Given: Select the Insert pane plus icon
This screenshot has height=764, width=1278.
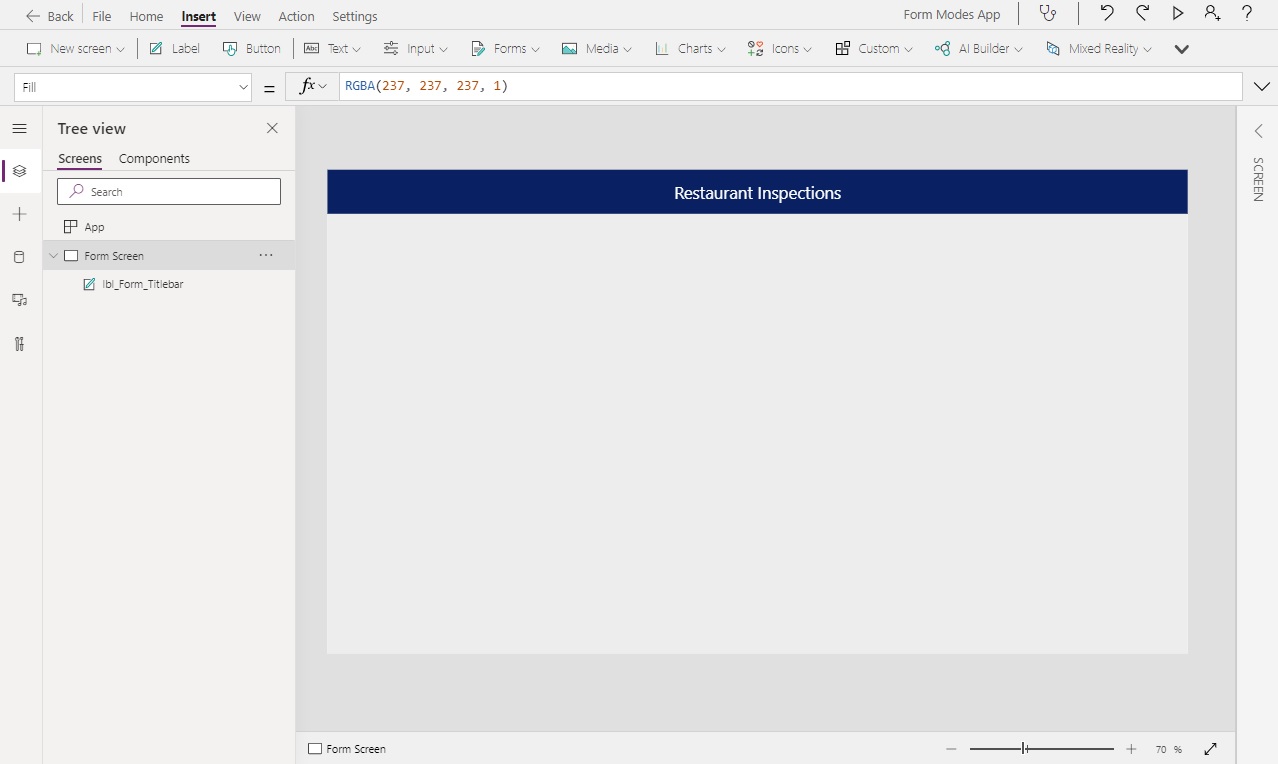Looking at the screenshot, I should [x=19, y=213].
